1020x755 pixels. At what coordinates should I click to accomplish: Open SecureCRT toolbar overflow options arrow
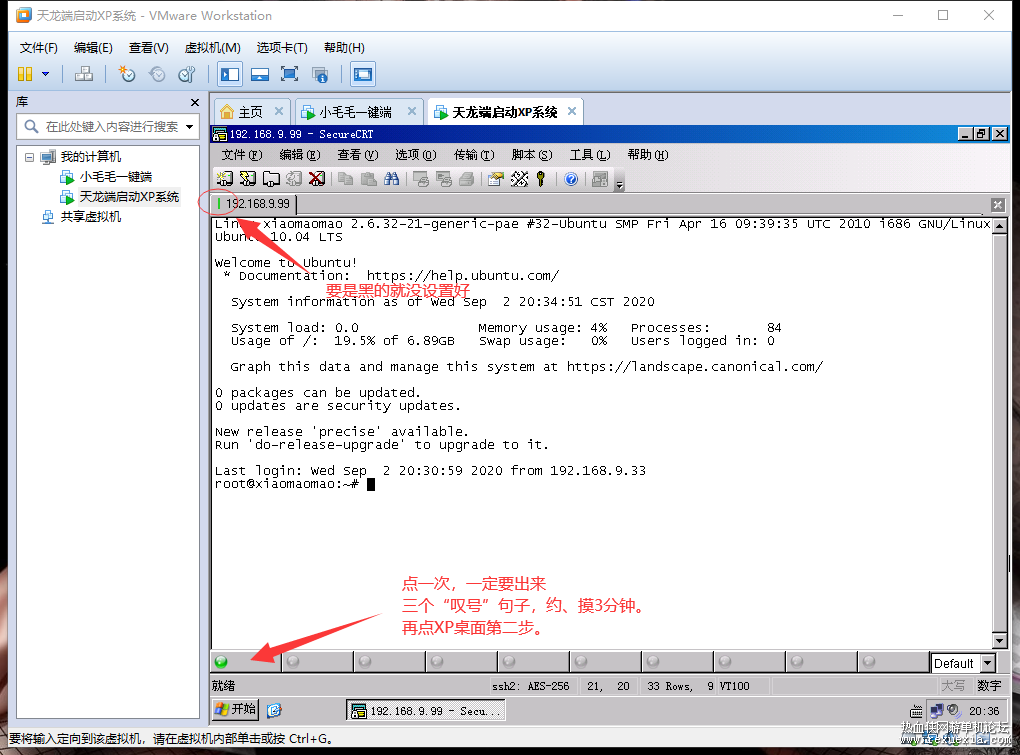(x=619, y=181)
